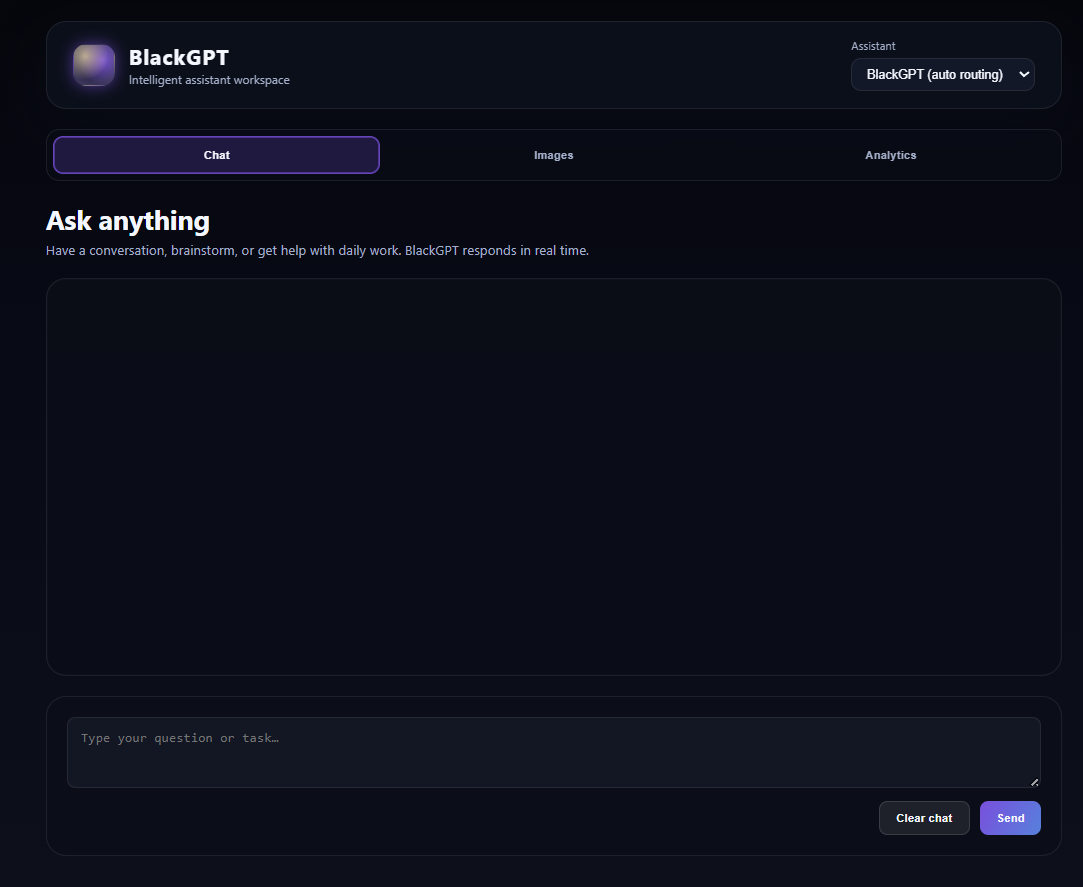Click the BlackGPT avatar in the header

click(93, 65)
